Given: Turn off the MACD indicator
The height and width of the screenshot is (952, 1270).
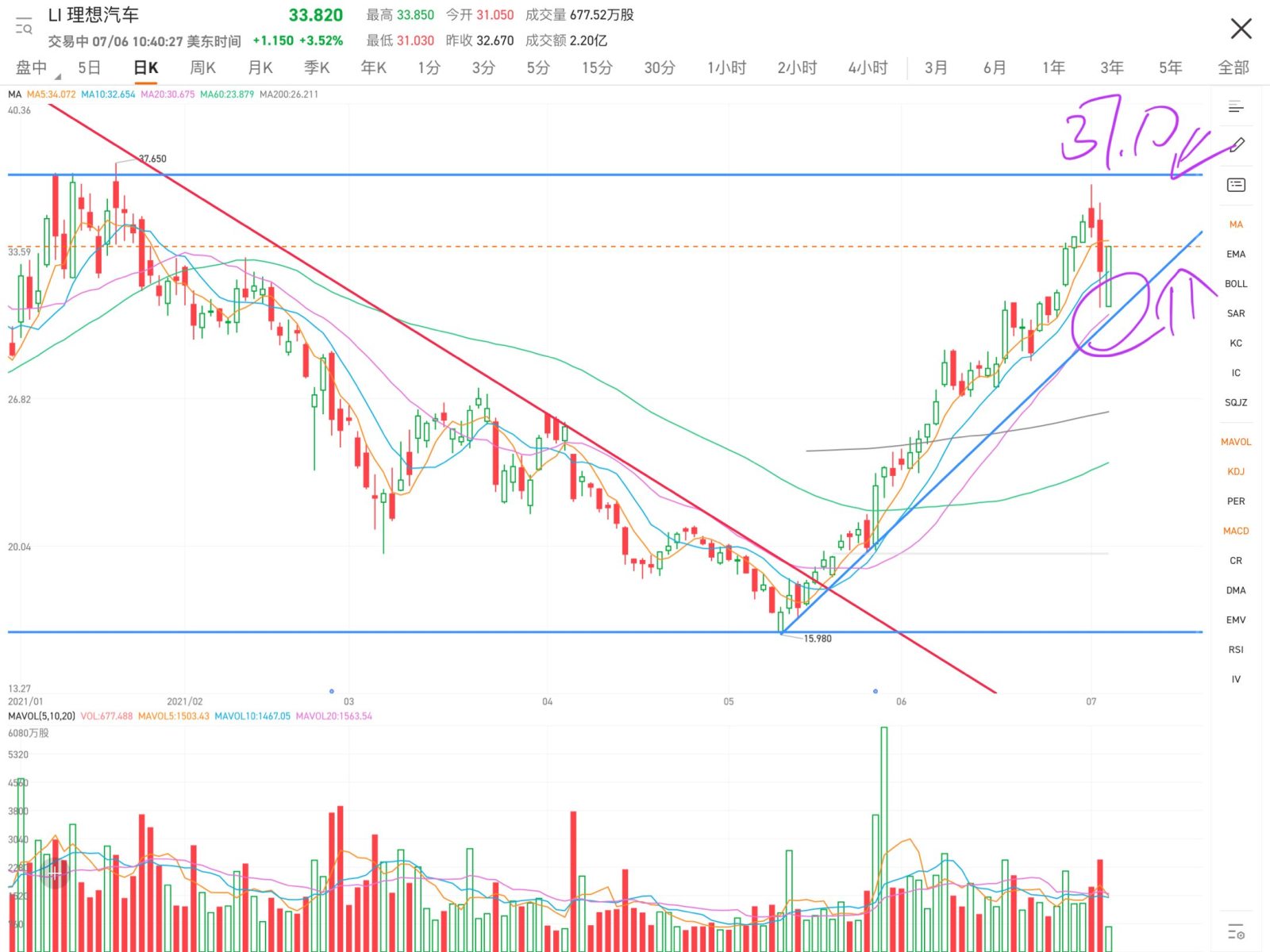Looking at the screenshot, I should tap(1236, 531).
